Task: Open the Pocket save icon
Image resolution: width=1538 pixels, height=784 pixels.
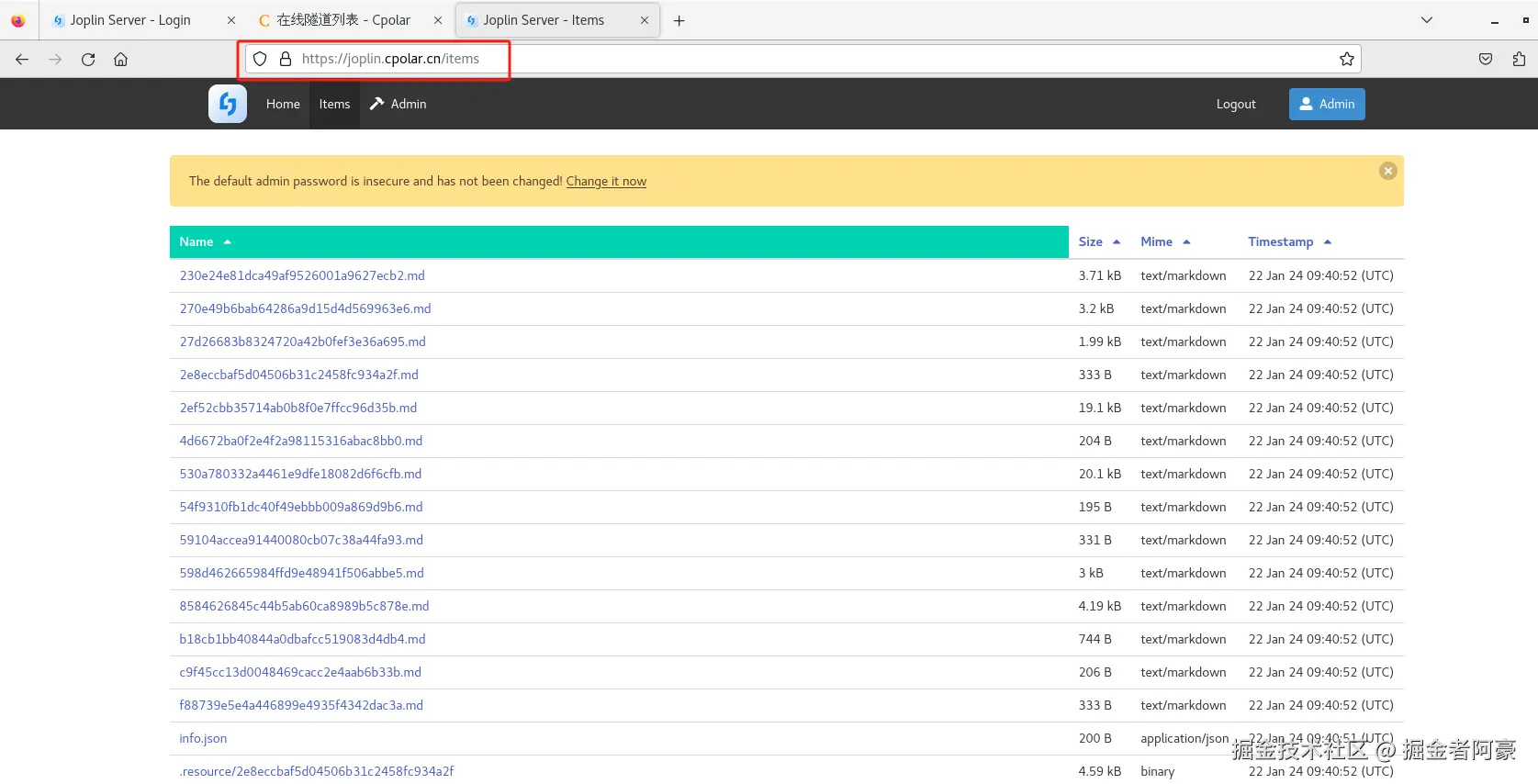Action: pyautogui.click(x=1485, y=60)
